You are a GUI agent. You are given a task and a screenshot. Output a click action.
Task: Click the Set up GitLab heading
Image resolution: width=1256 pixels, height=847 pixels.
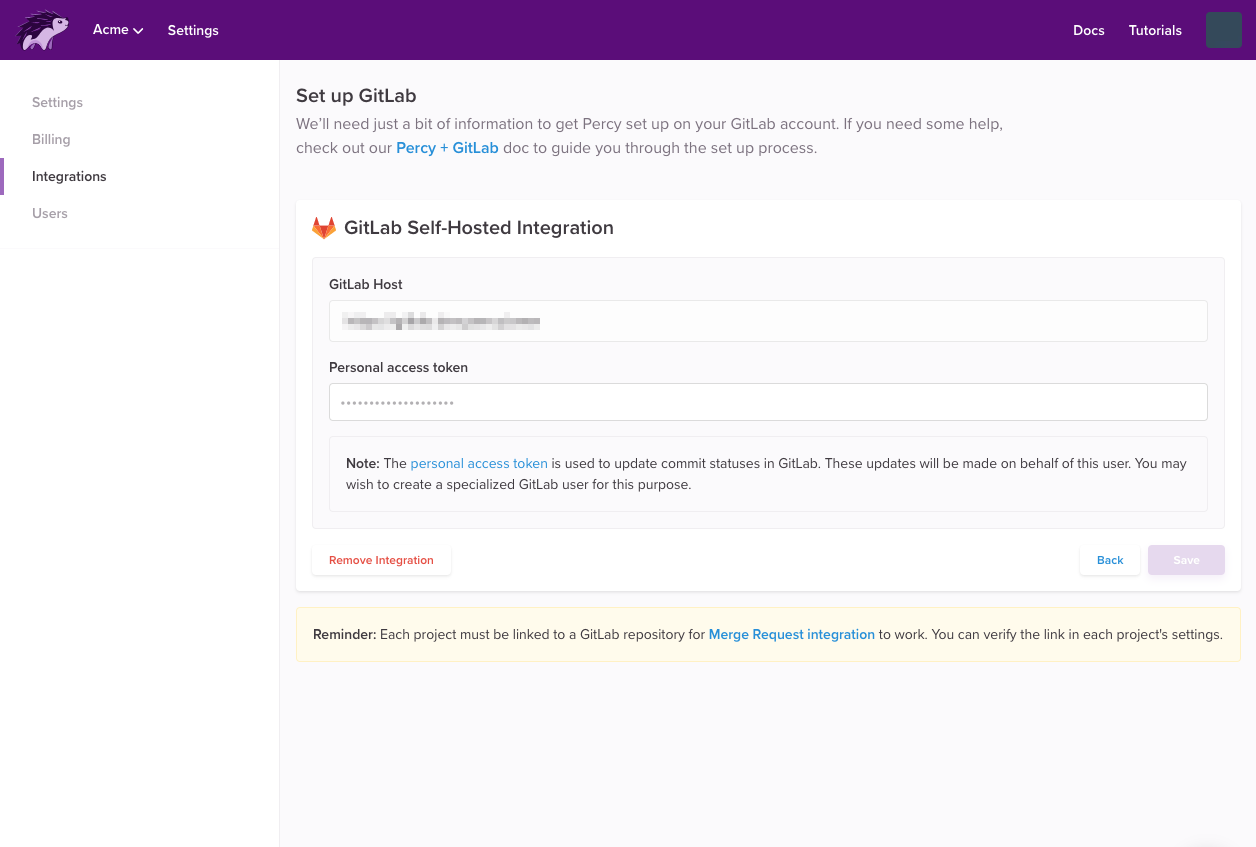[356, 96]
